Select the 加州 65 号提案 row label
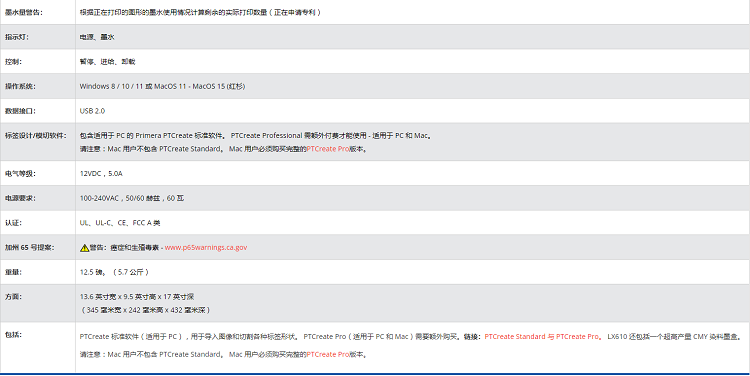This screenshot has height=376, width=750. tap(30, 247)
